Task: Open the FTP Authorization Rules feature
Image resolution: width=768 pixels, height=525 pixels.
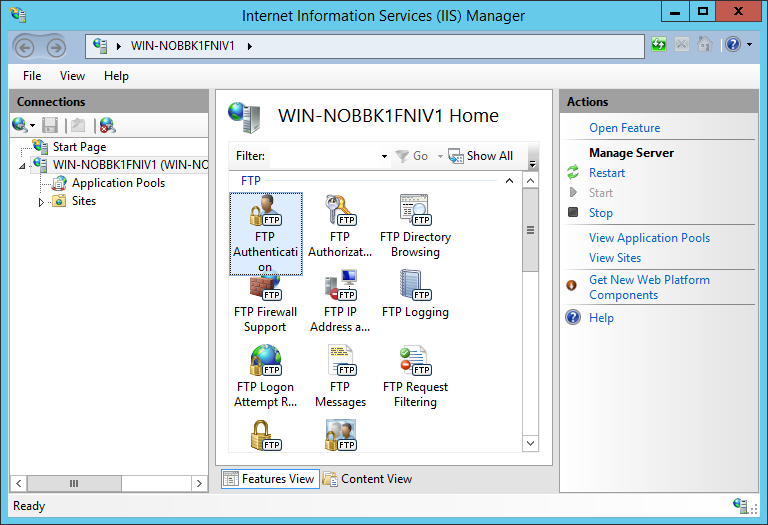Action: pos(340,226)
